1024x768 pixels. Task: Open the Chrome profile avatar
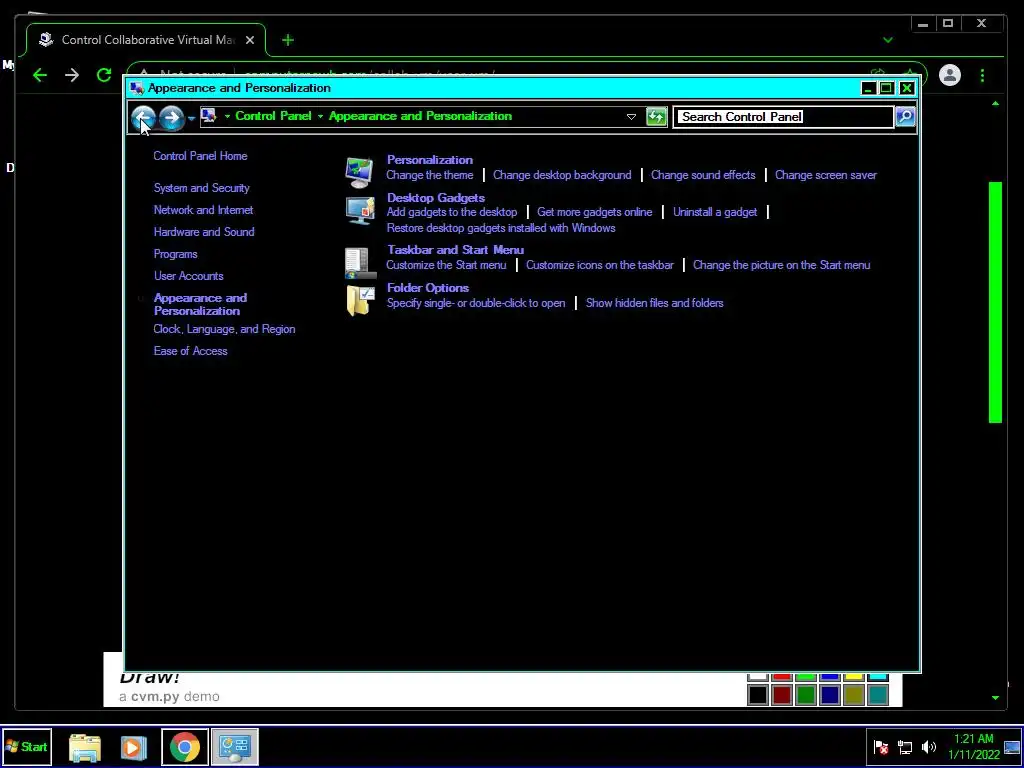point(950,75)
